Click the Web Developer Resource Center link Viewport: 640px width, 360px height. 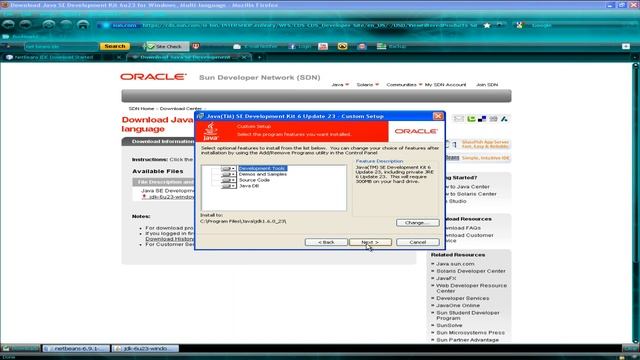[x=471, y=288]
